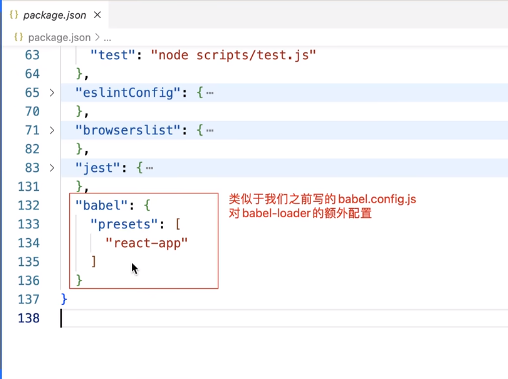Expand the folded eslintConfig block
Screen dimensions: 508x379
tap(52, 93)
